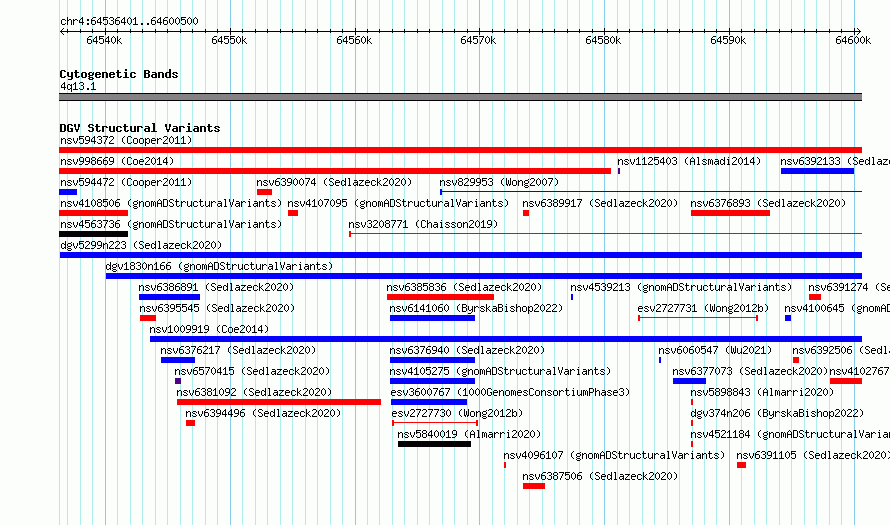The height and width of the screenshot is (525, 890).
Task: Click the esv2727731 (Wong2012b) red line feature
Action: point(698,318)
